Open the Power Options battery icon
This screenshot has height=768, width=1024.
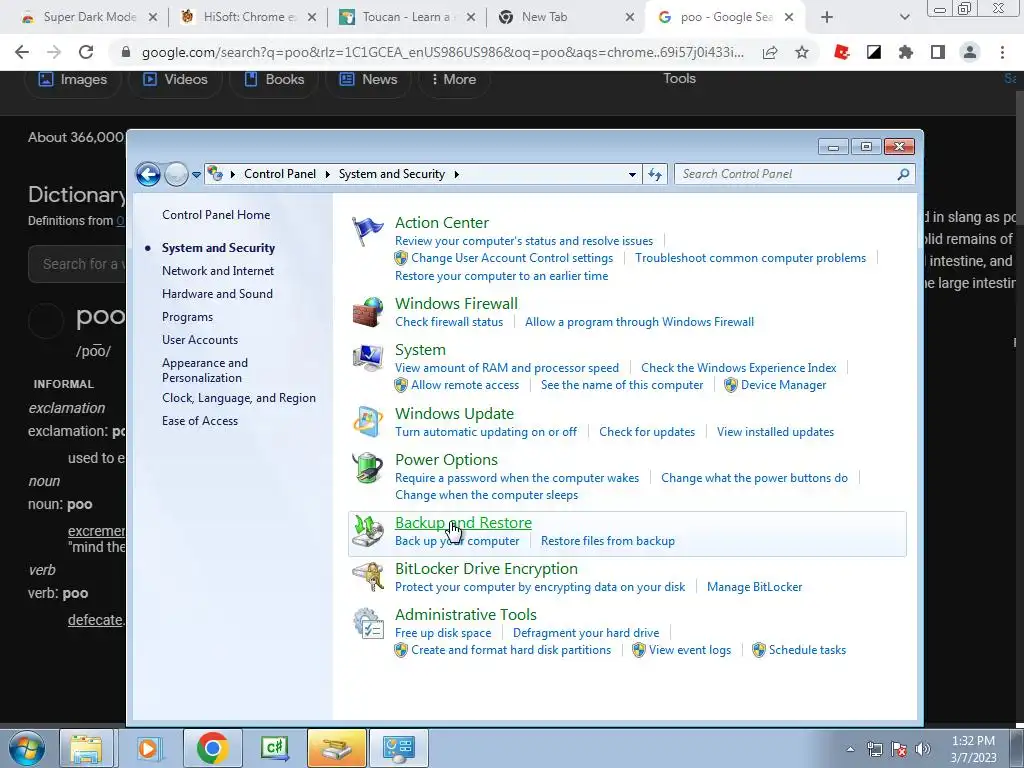(x=368, y=468)
